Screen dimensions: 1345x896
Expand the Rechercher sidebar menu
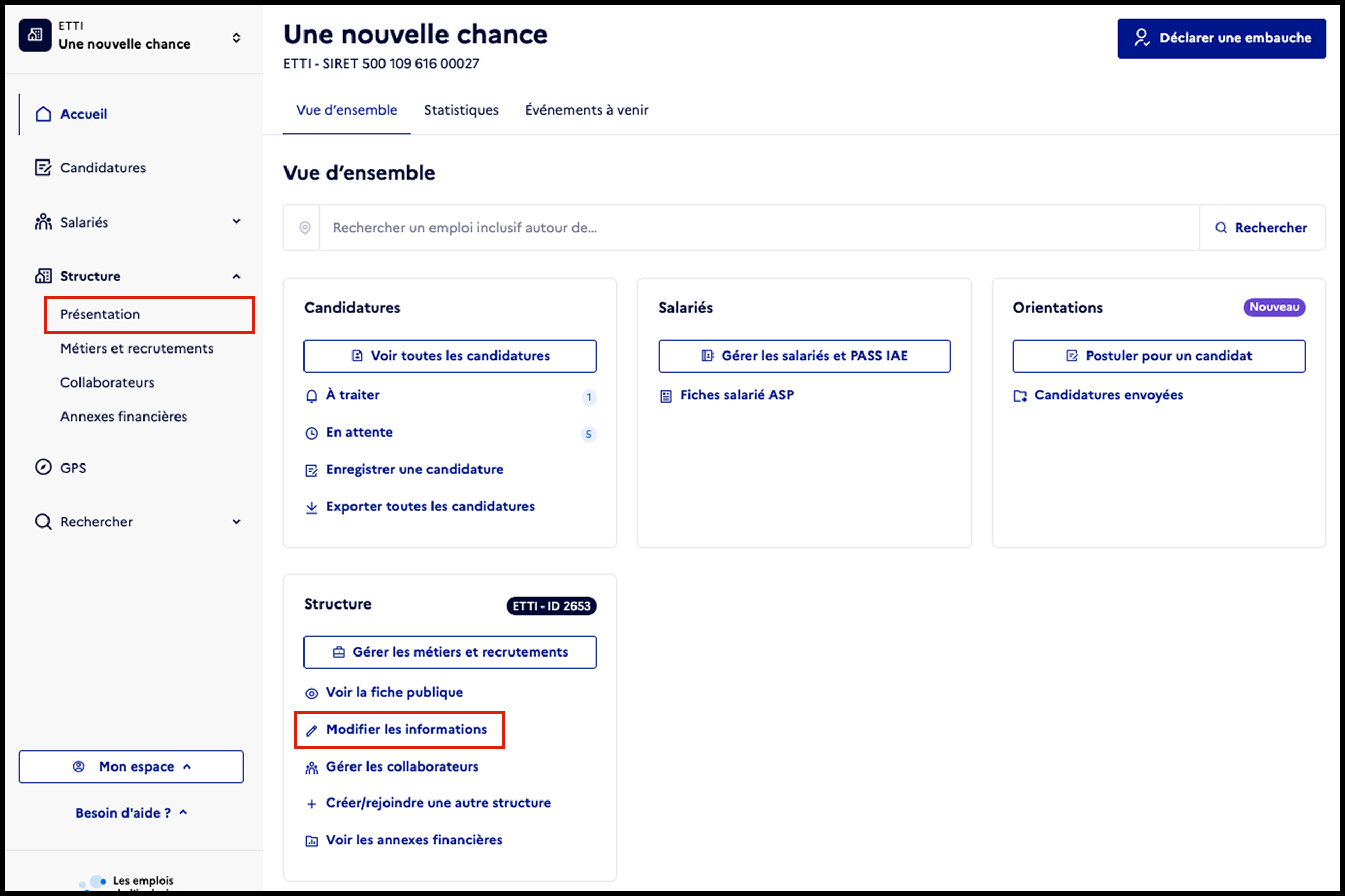(236, 521)
